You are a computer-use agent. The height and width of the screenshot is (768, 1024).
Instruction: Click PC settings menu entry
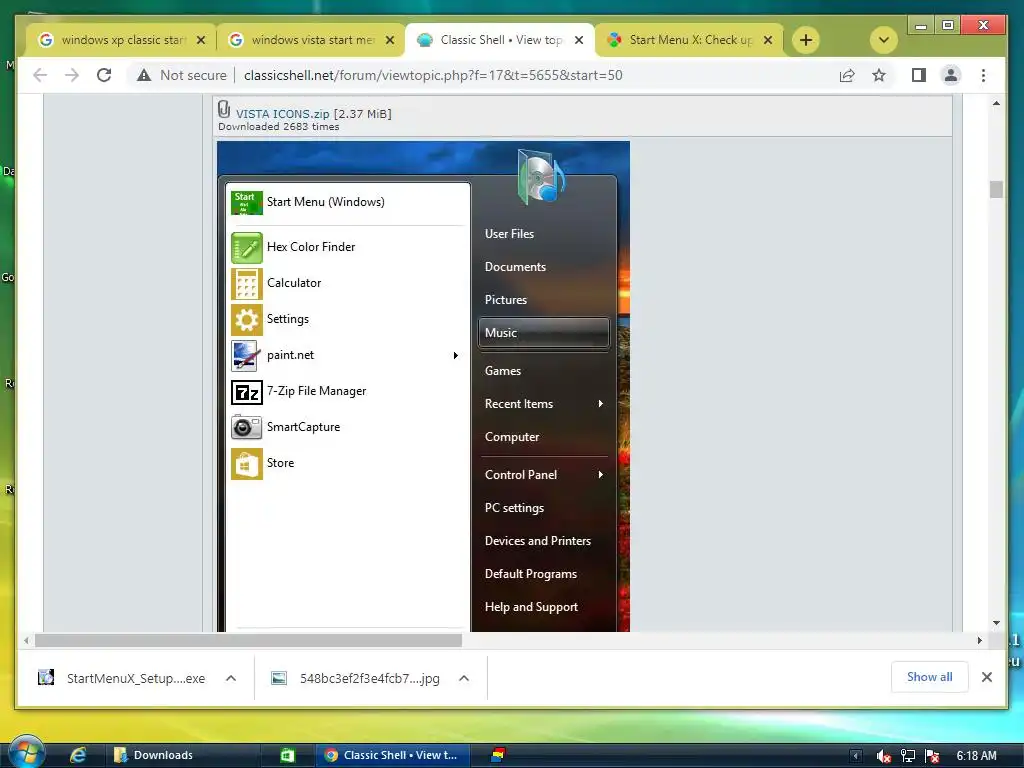[x=515, y=508]
